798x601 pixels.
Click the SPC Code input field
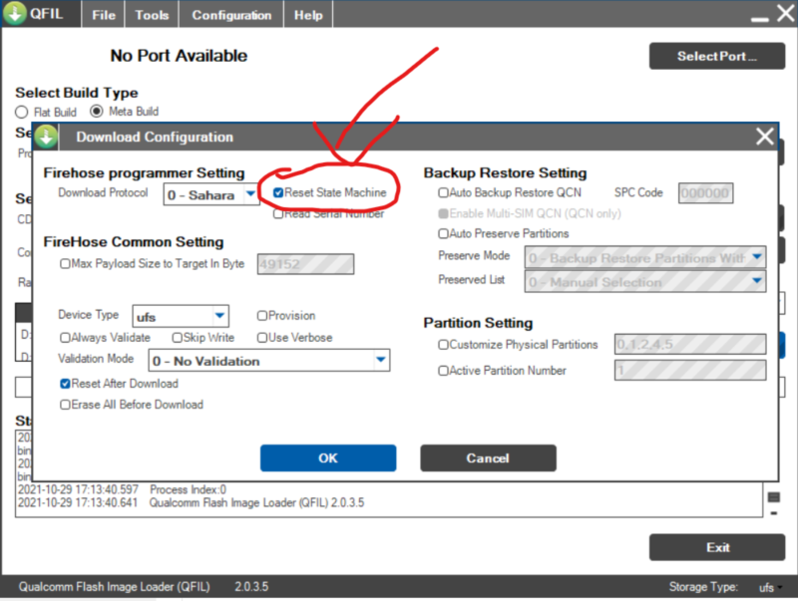pos(705,193)
